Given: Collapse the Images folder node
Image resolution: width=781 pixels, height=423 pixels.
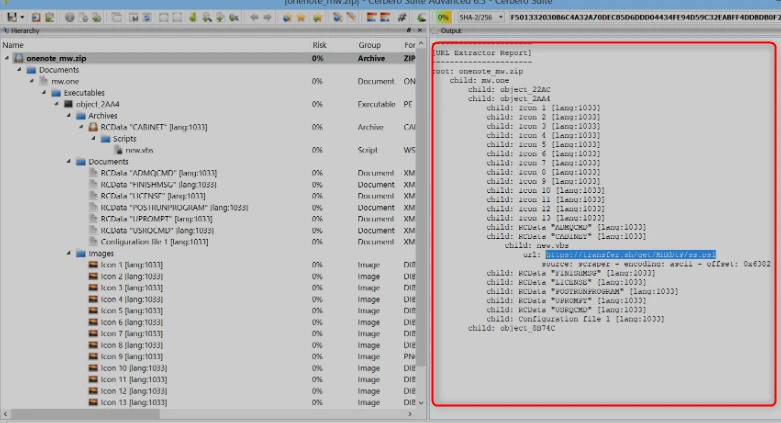Looking at the screenshot, I should tap(69, 253).
